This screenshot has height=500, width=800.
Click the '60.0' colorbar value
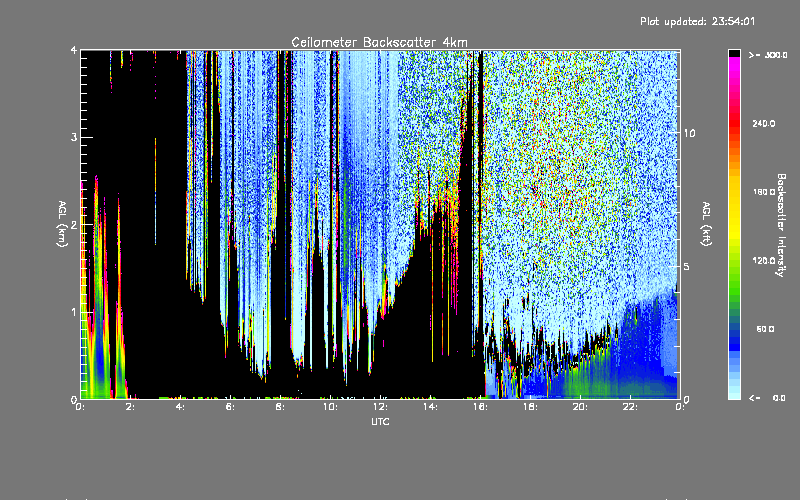(x=765, y=329)
